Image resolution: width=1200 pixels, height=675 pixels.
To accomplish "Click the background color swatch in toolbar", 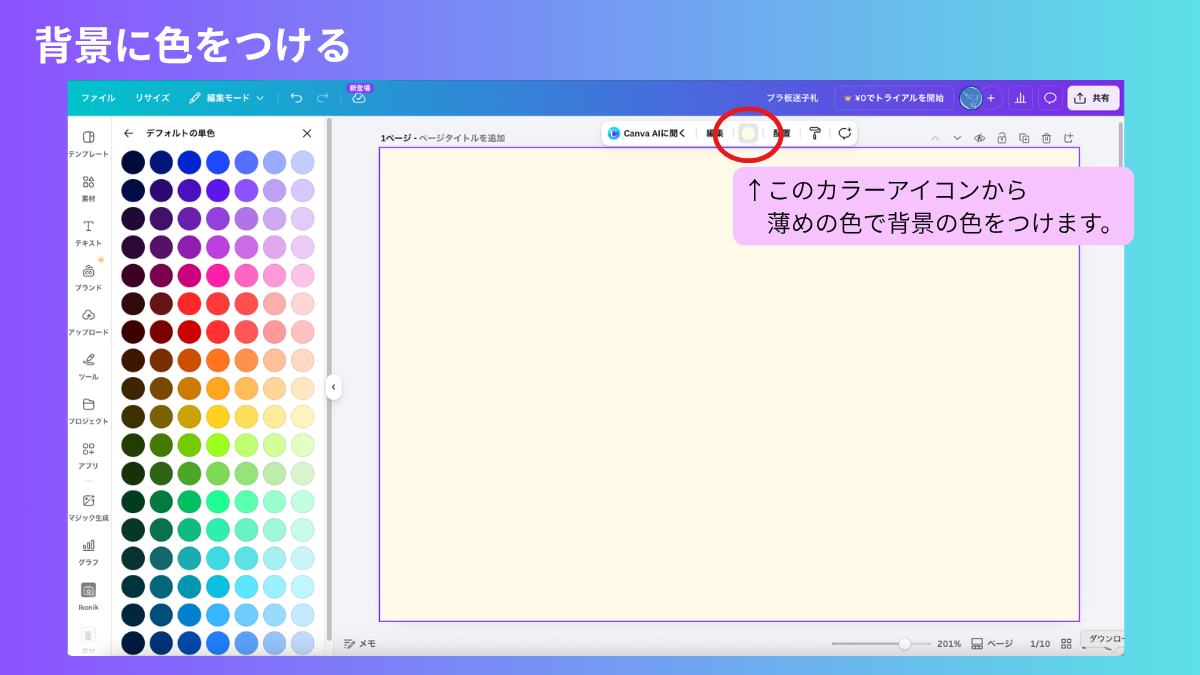I will [748, 133].
